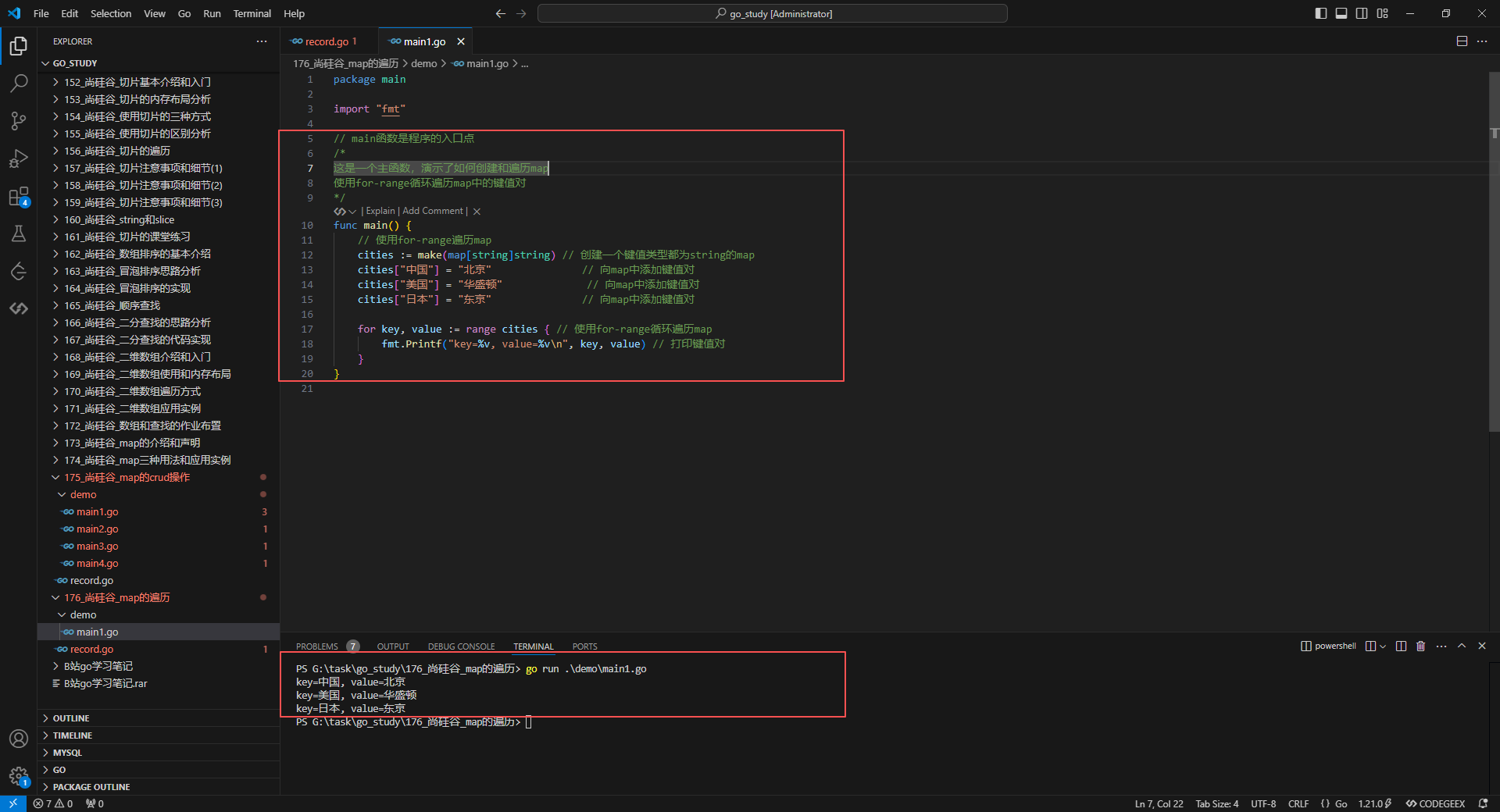This screenshot has height=812, width=1500.
Task: Open terminal panel More Actions ellipsis
Action: pyautogui.click(x=1441, y=646)
